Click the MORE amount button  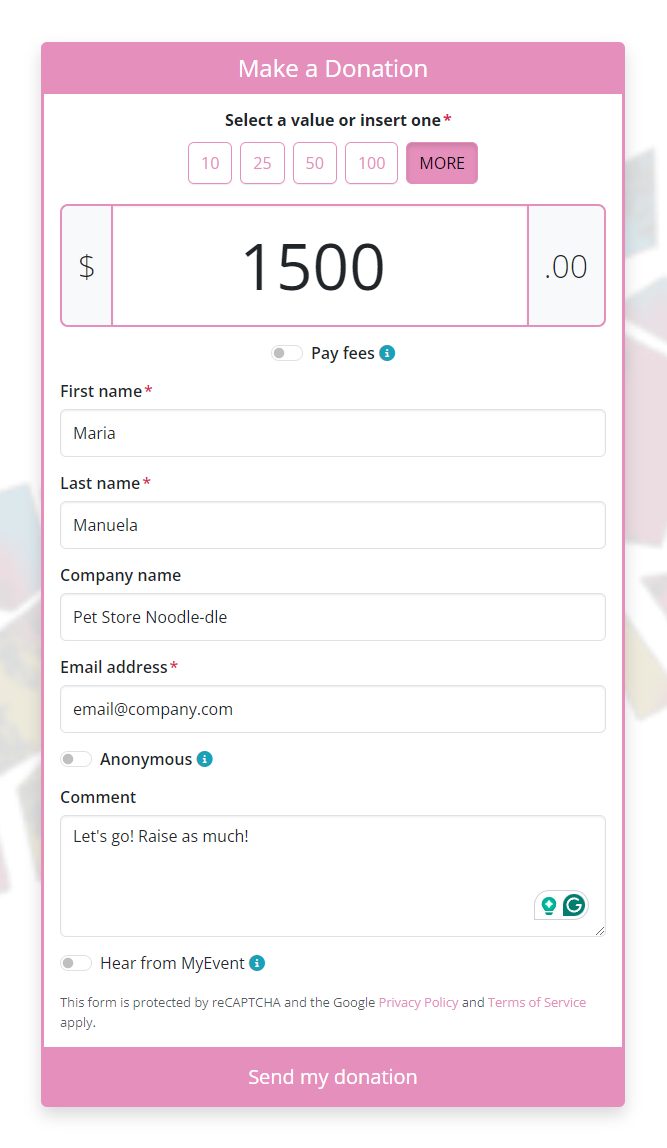[x=442, y=163]
